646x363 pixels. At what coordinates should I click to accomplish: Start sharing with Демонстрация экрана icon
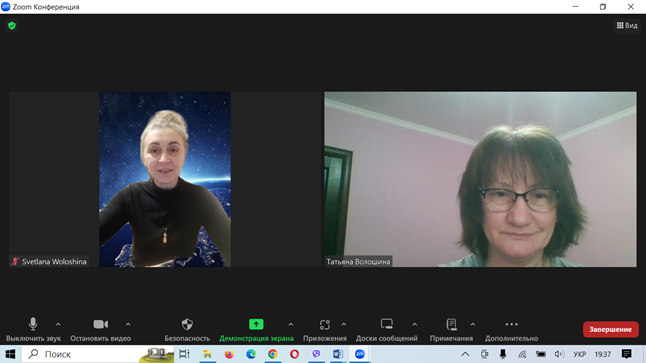(256, 324)
